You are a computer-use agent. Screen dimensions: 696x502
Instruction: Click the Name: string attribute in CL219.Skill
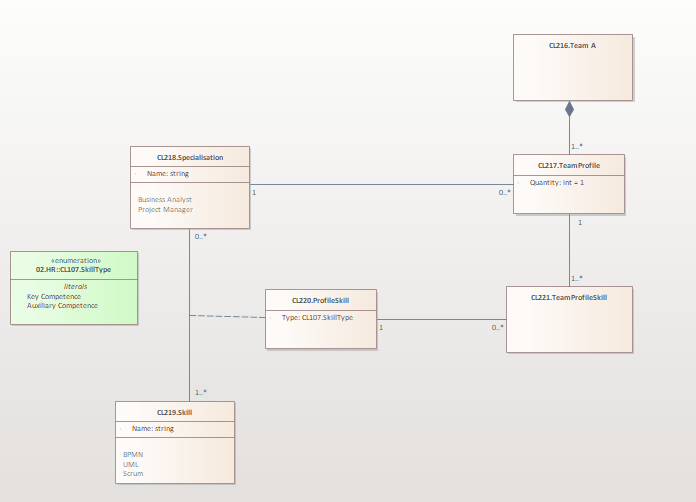153,428
